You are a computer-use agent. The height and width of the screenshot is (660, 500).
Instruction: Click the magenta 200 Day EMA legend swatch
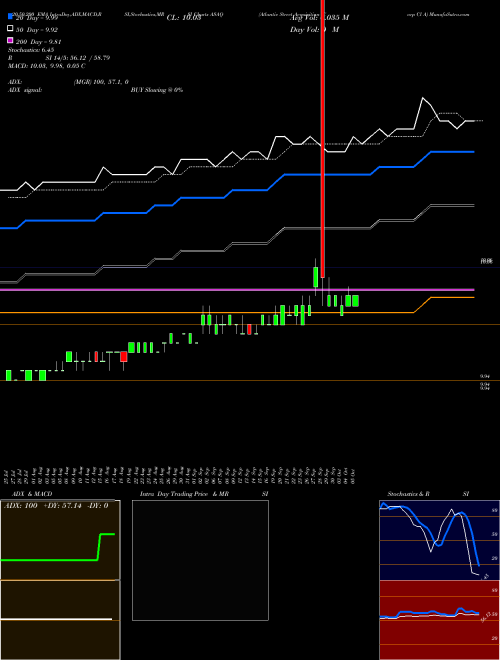click(x=11, y=41)
